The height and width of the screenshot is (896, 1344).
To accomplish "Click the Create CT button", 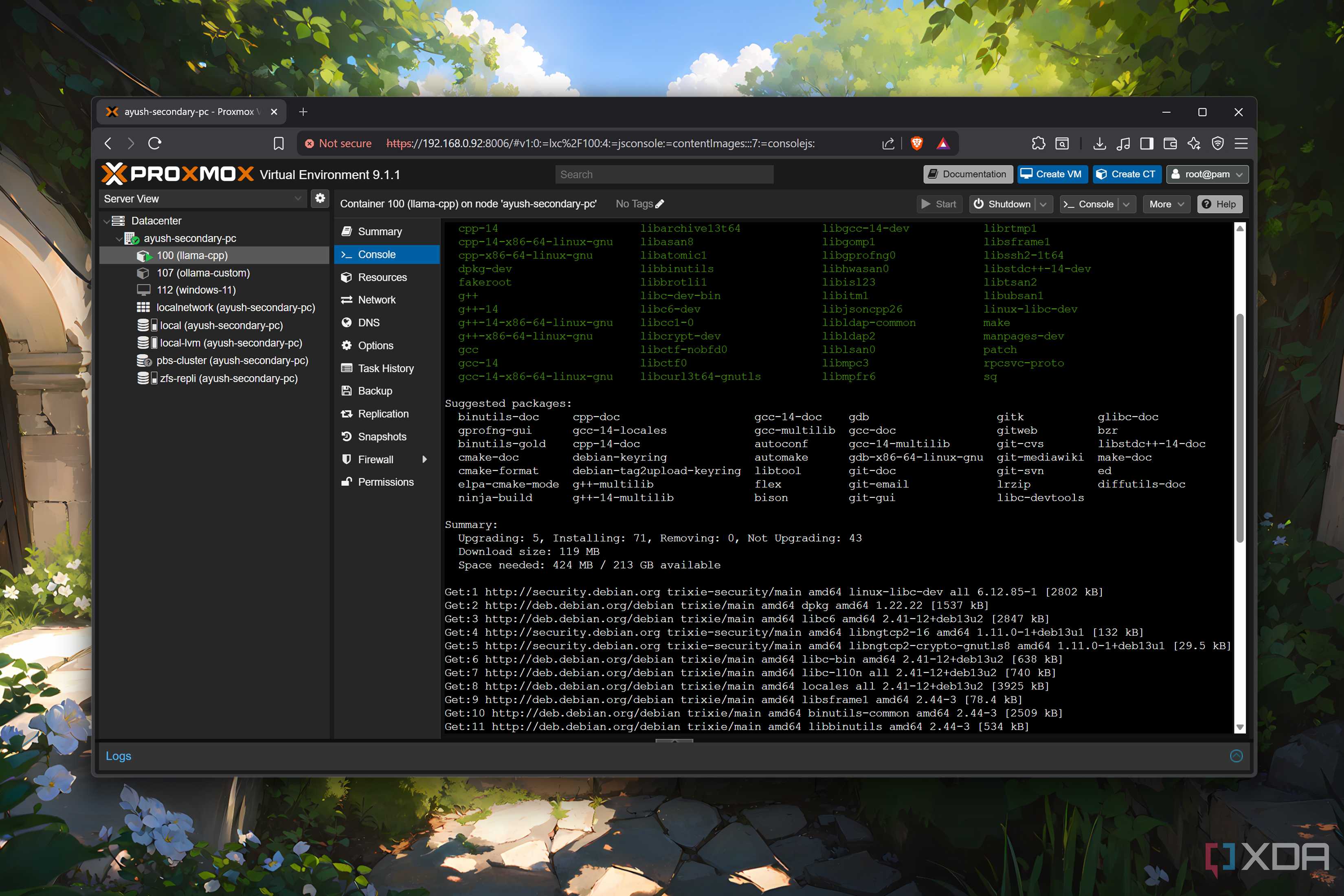I will [1127, 174].
